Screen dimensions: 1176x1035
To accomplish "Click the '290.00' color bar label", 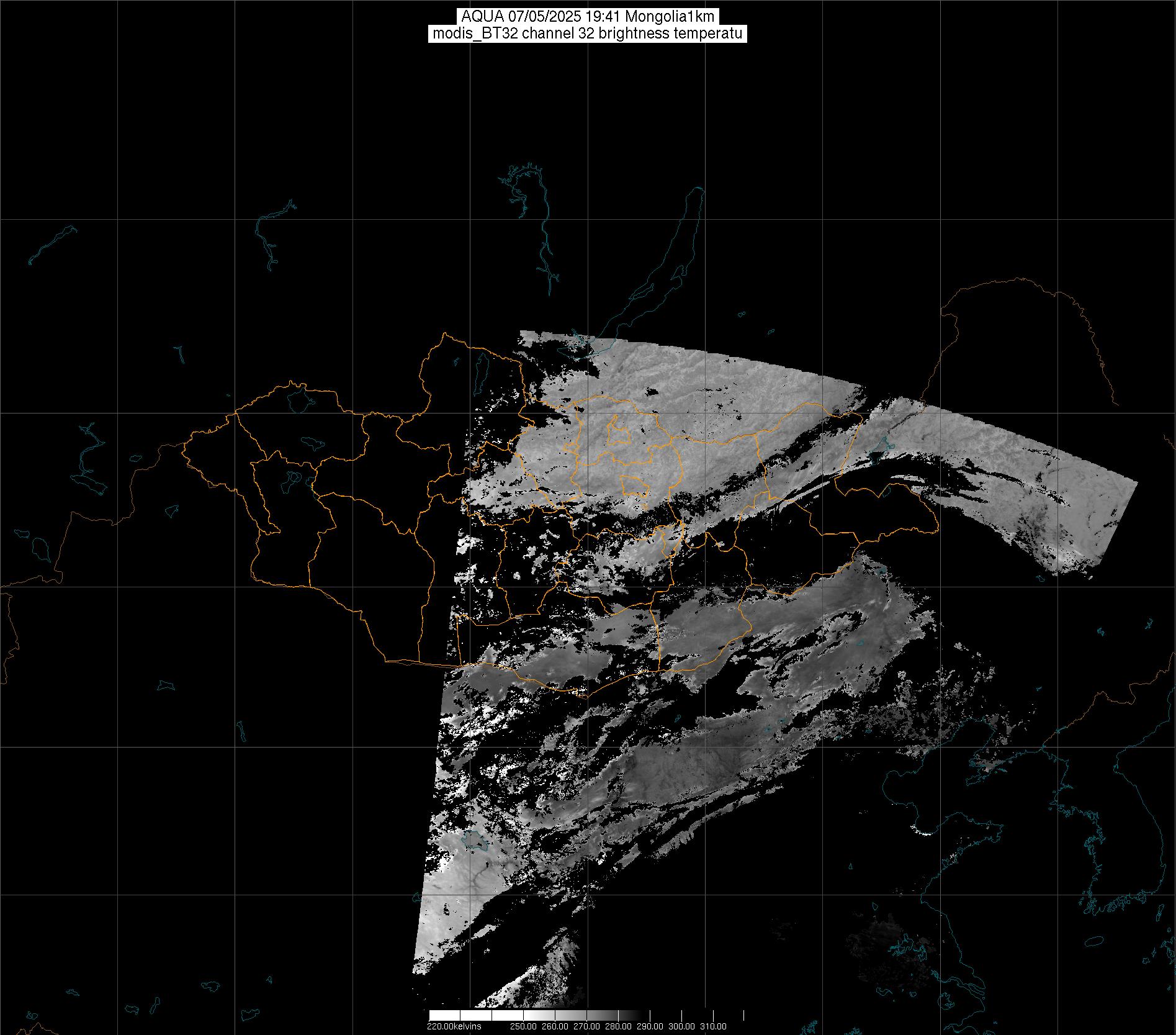I will pos(650,1026).
